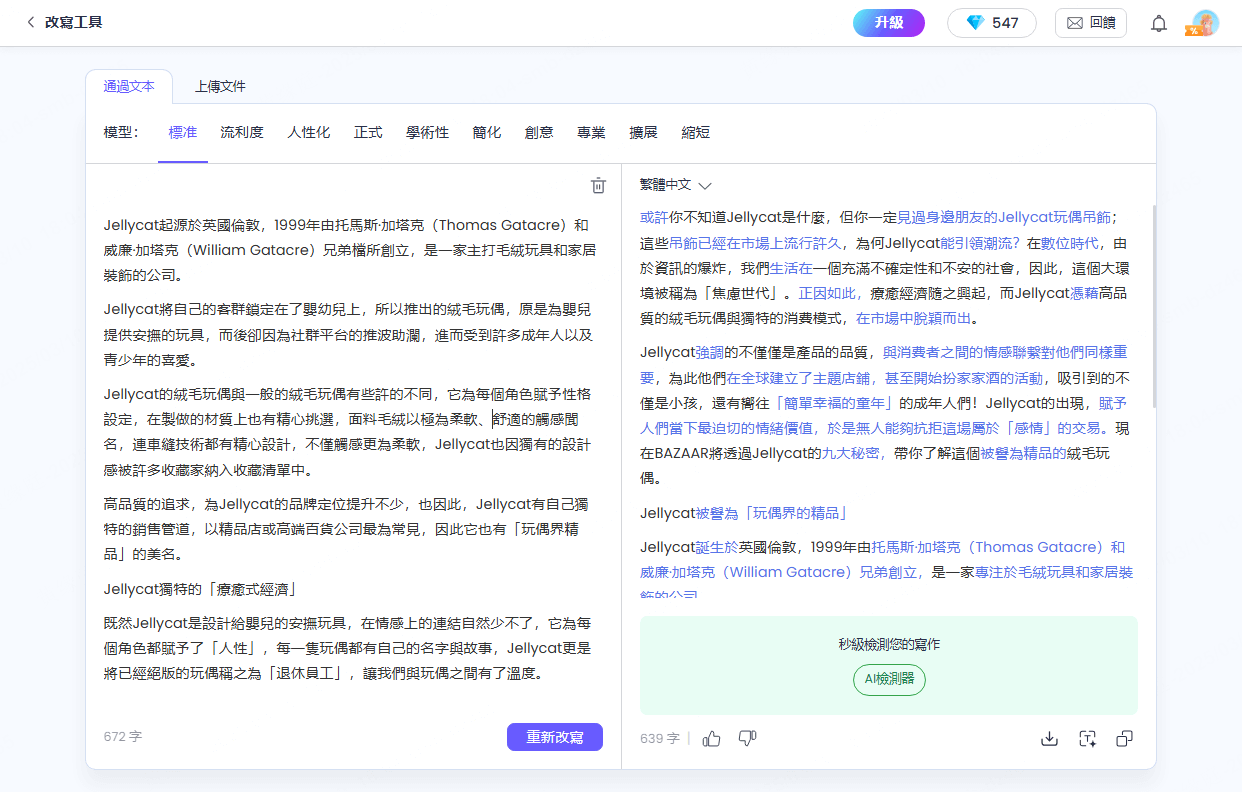The image size is (1242, 792).
Task: Click the 改寫工具 page title
Action: (74, 22)
